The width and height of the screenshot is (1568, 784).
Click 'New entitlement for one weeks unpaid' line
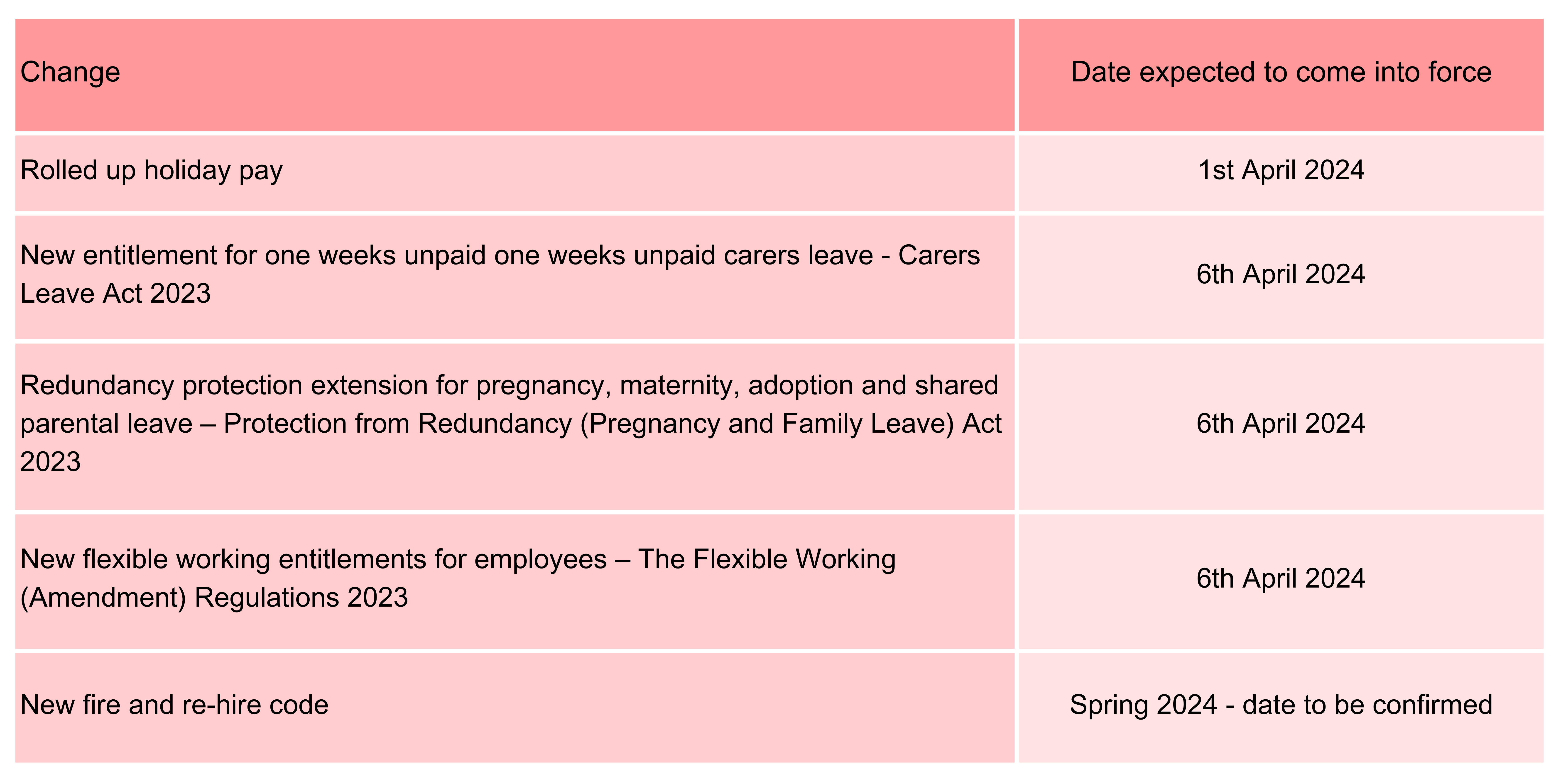[x=253, y=256]
